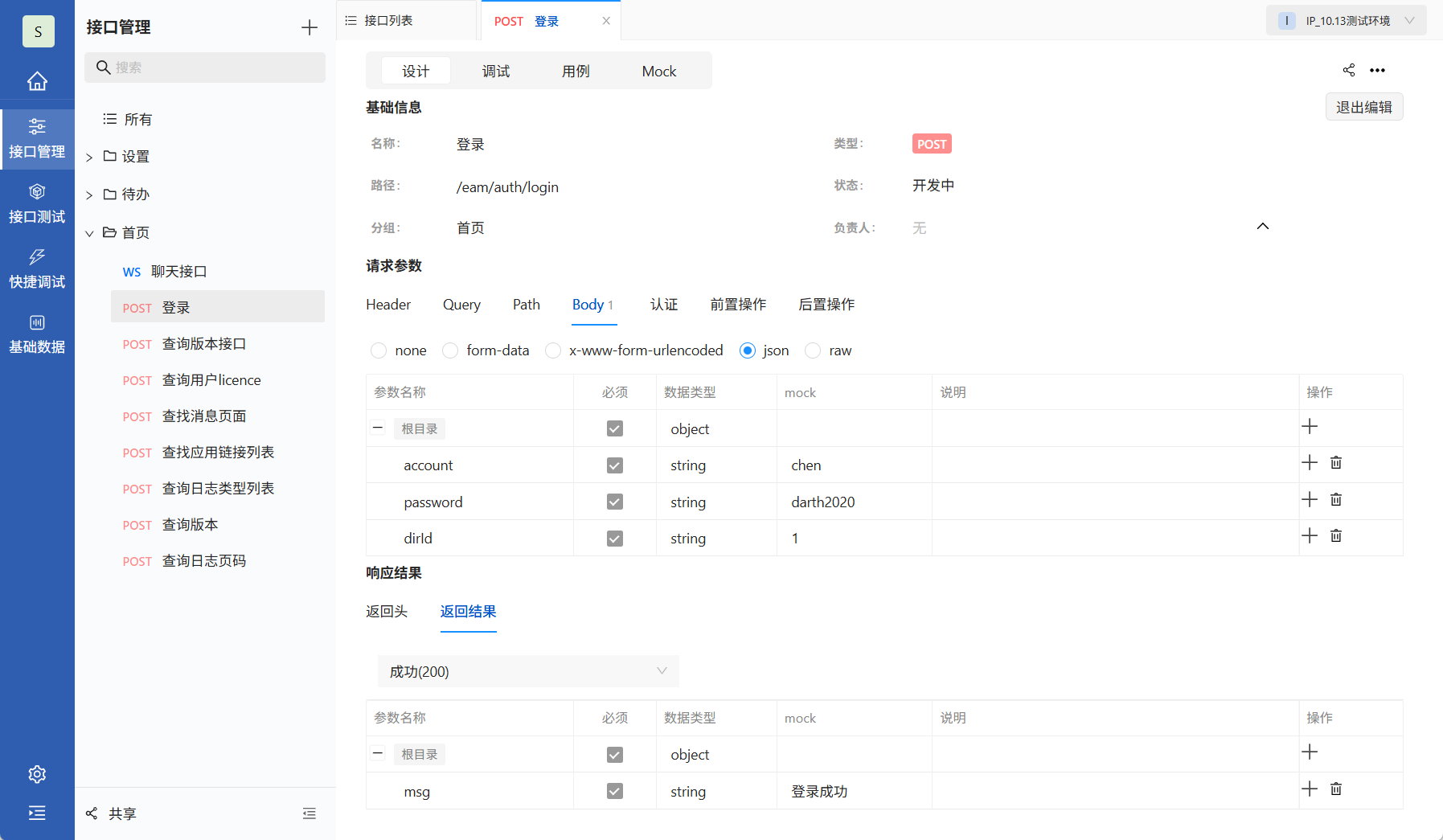Switch to the Mock tab
Image resolution: width=1443 pixels, height=840 pixels.
658,71
